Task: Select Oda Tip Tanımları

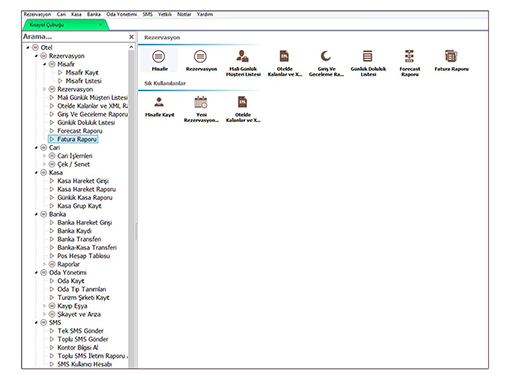Action: [82, 289]
